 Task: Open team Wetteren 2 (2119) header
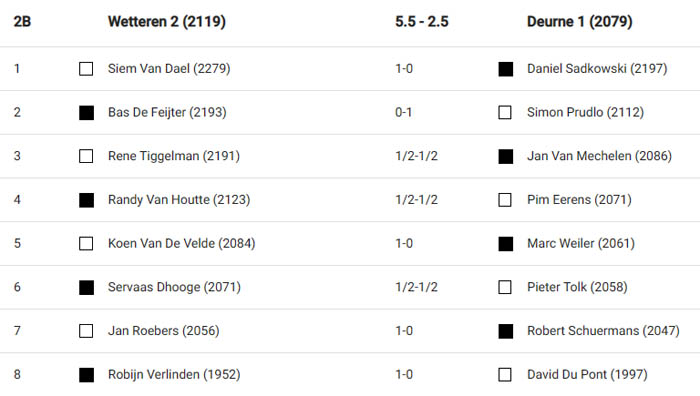pos(167,21)
